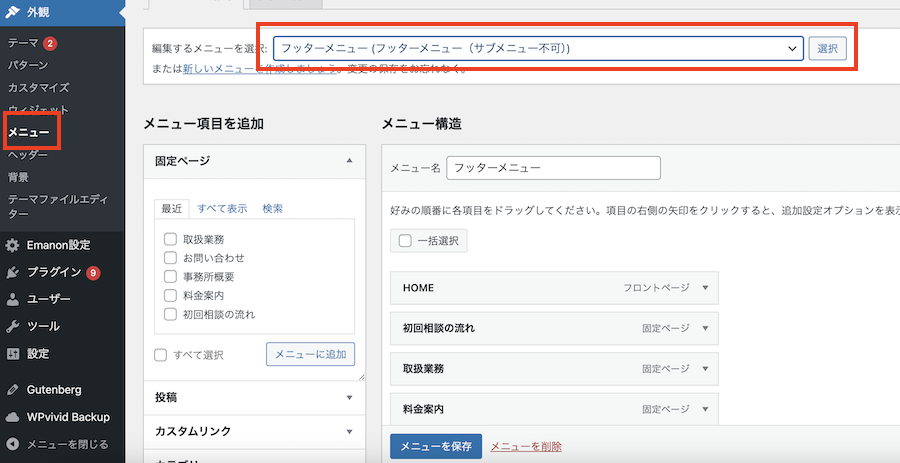The width and height of the screenshot is (900, 463).
Task: Open ユーザー via its person icon
Action: [x=13, y=299]
